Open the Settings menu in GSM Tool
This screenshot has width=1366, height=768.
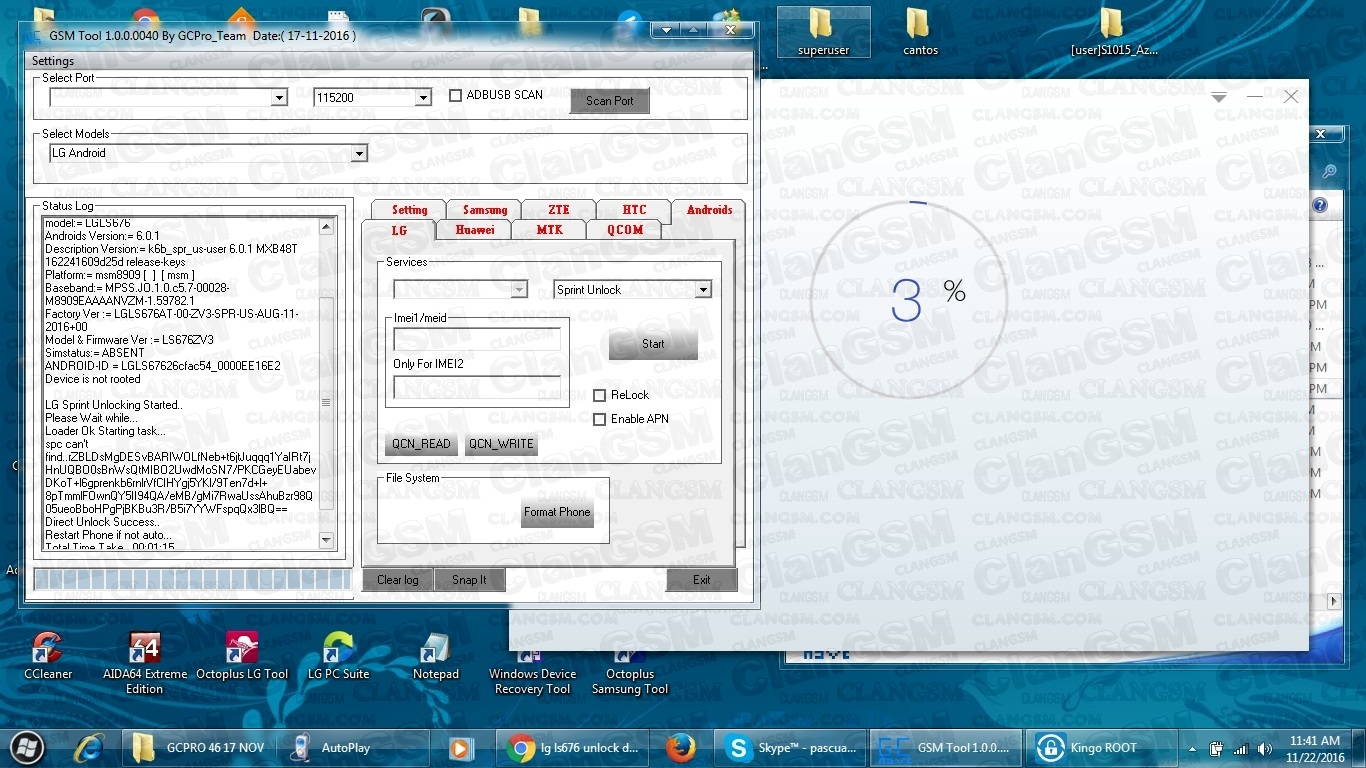point(53,61)
